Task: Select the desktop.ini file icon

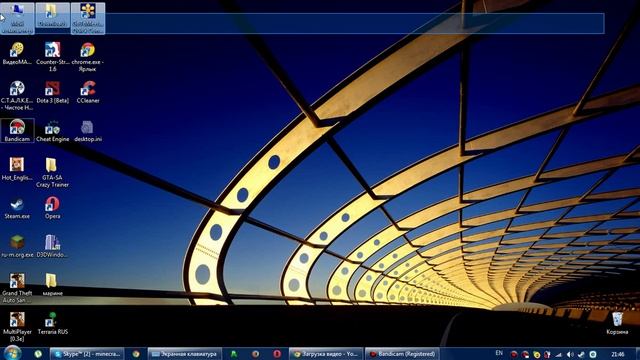Action: tap(88, 131)
